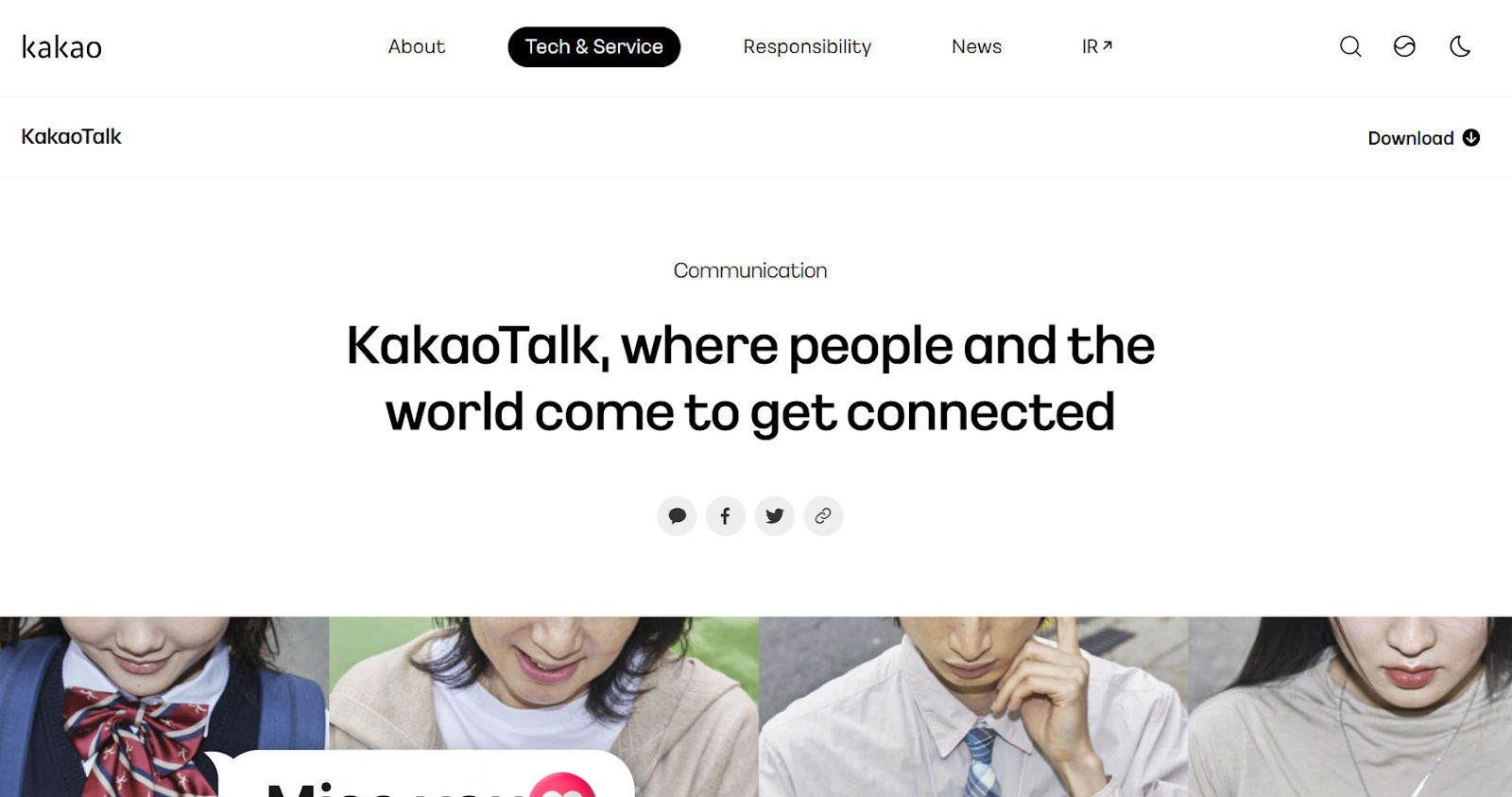Select the Tech & Service tab
Screen dimensions: 1512x797
[x=594, y=46]
